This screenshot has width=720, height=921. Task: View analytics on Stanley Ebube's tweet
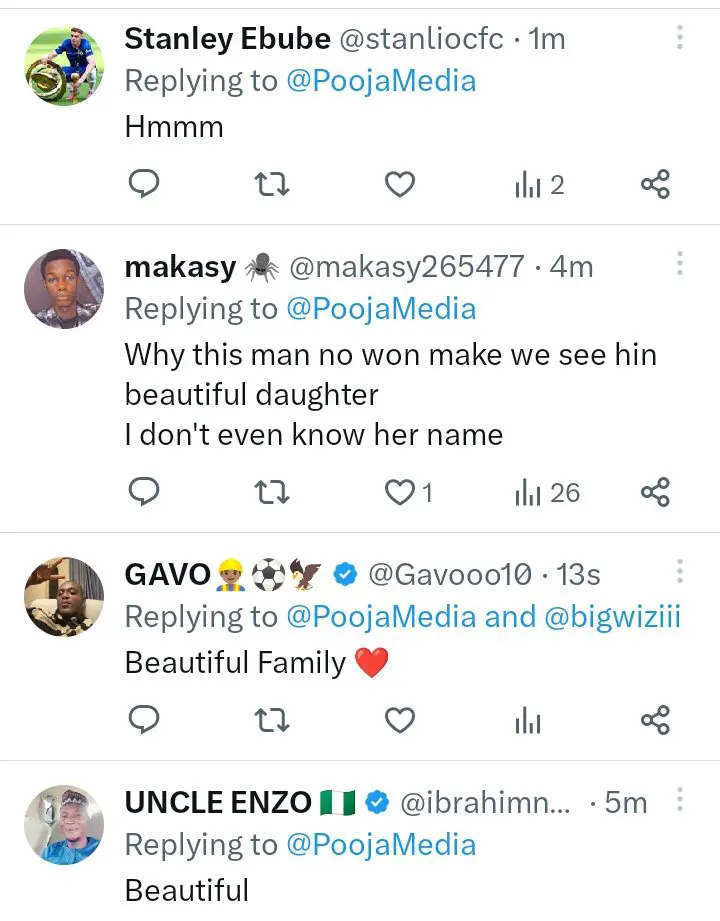[539, 185]
